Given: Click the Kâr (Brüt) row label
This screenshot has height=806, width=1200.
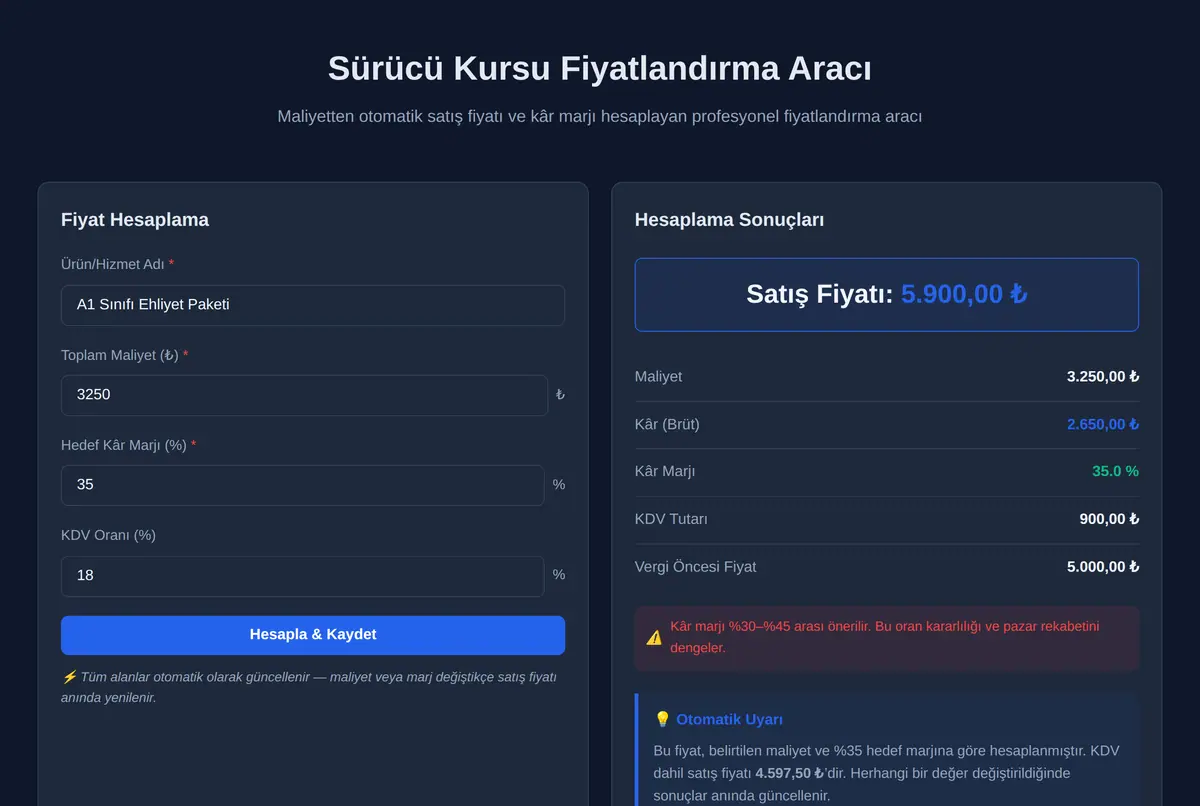Looking at the screenshot, I should coord(668,424).
